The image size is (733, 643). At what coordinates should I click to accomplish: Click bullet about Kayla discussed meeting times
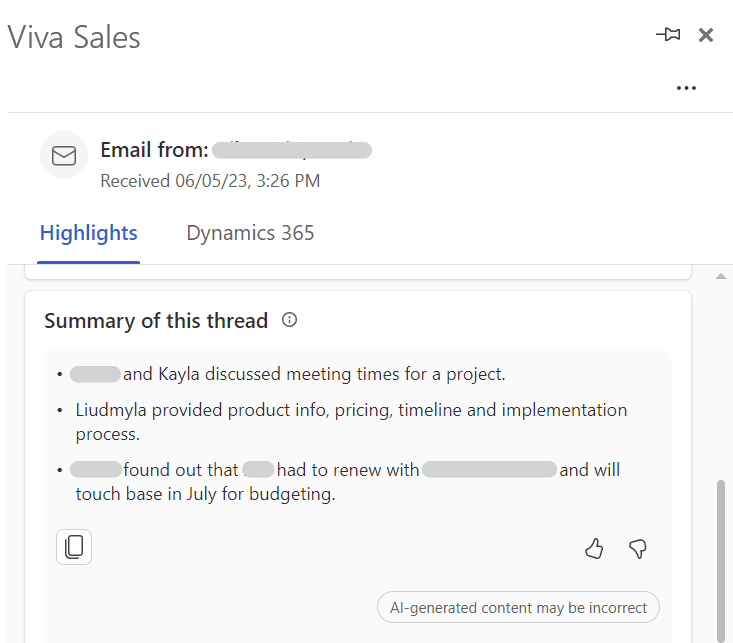[287, 374]
